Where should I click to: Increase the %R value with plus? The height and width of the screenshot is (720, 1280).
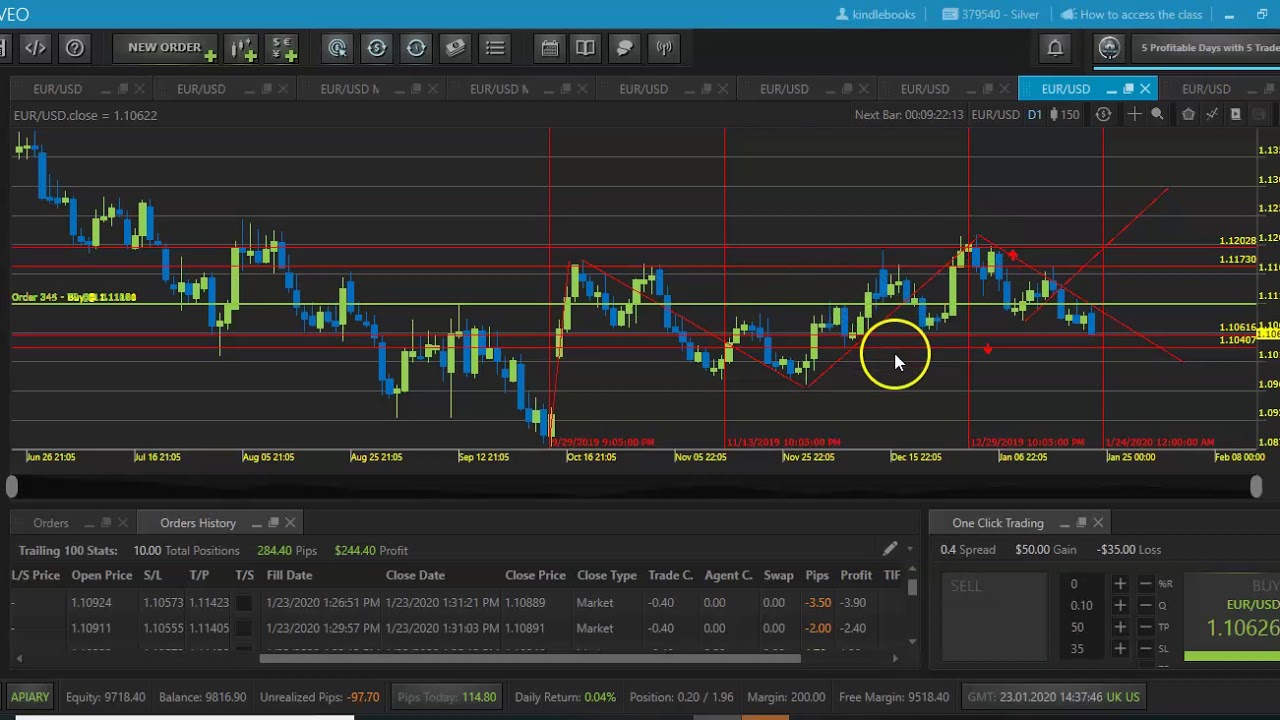pos(1119,584)
